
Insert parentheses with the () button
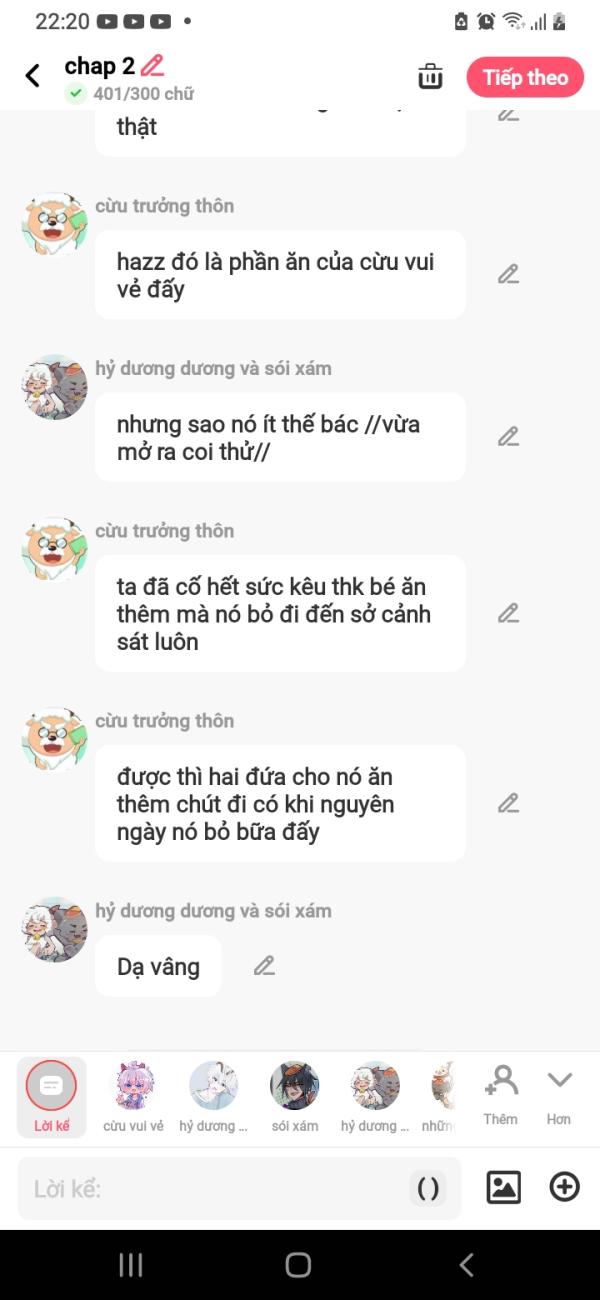pos(428,1188)
